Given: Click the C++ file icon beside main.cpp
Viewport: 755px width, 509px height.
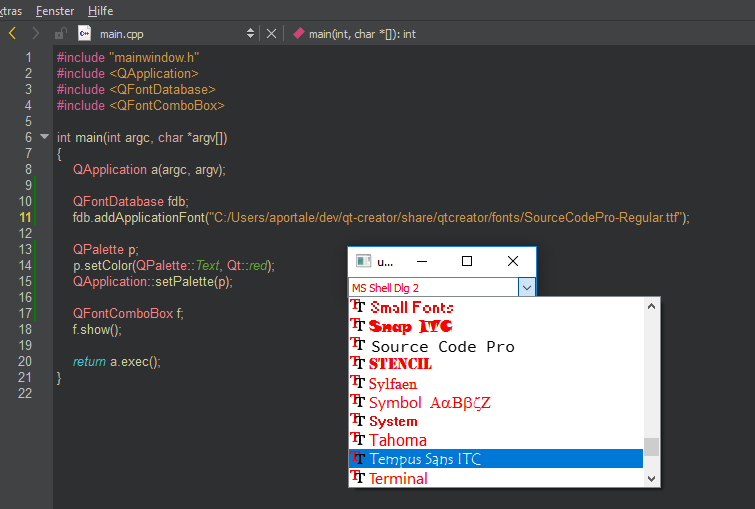Looking at the screenshot, I should coord(85,33).
